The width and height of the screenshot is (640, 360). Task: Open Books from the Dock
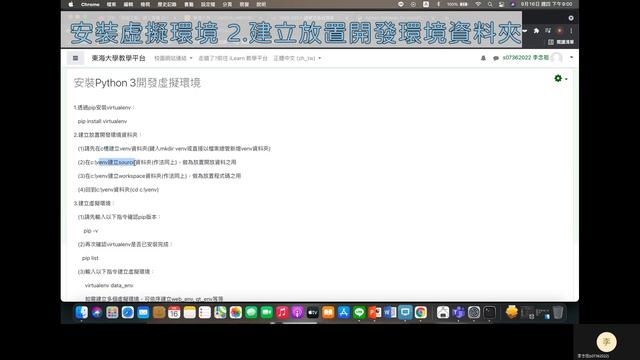point(328,313)
